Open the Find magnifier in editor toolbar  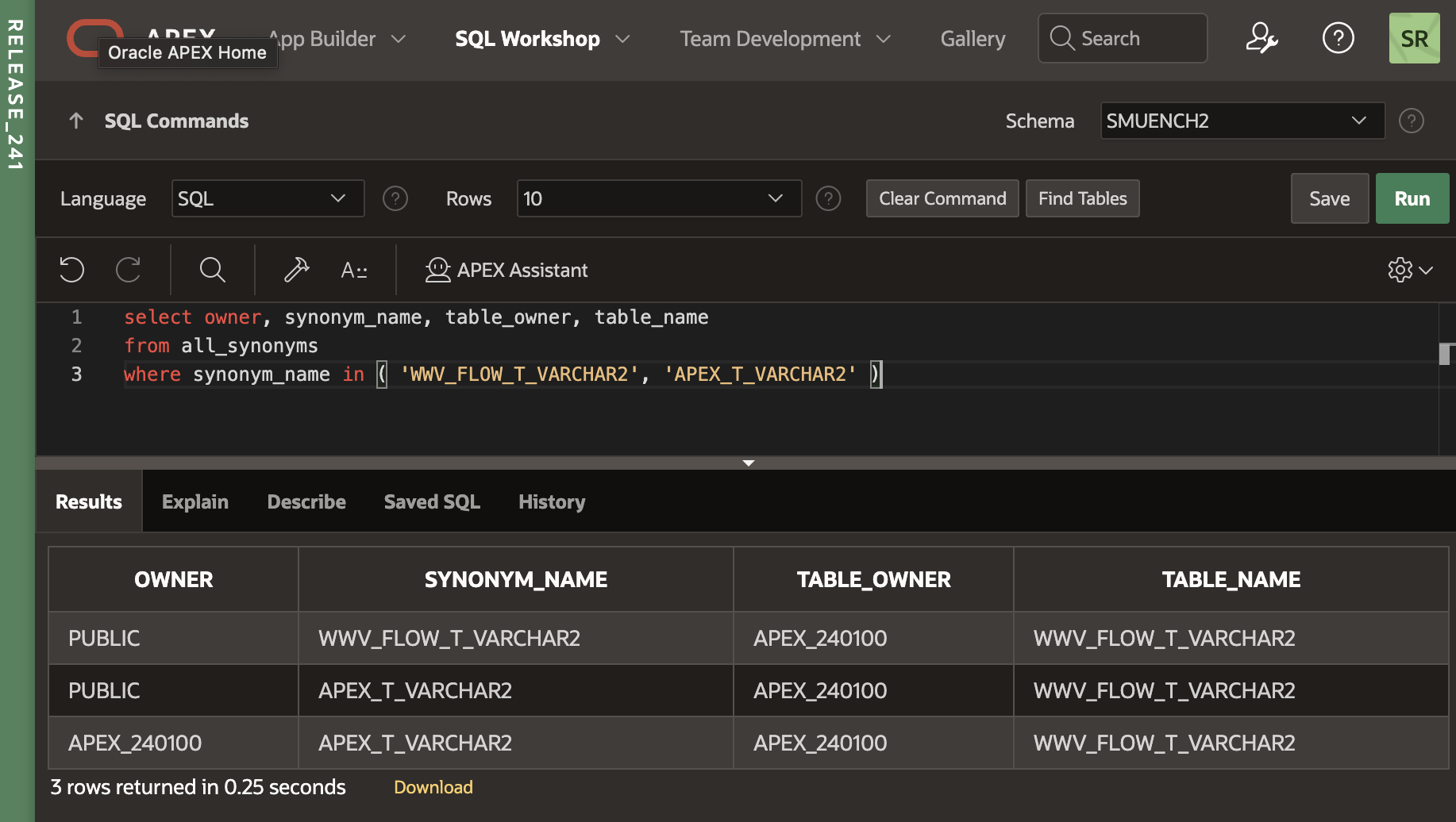coord(212,270)
